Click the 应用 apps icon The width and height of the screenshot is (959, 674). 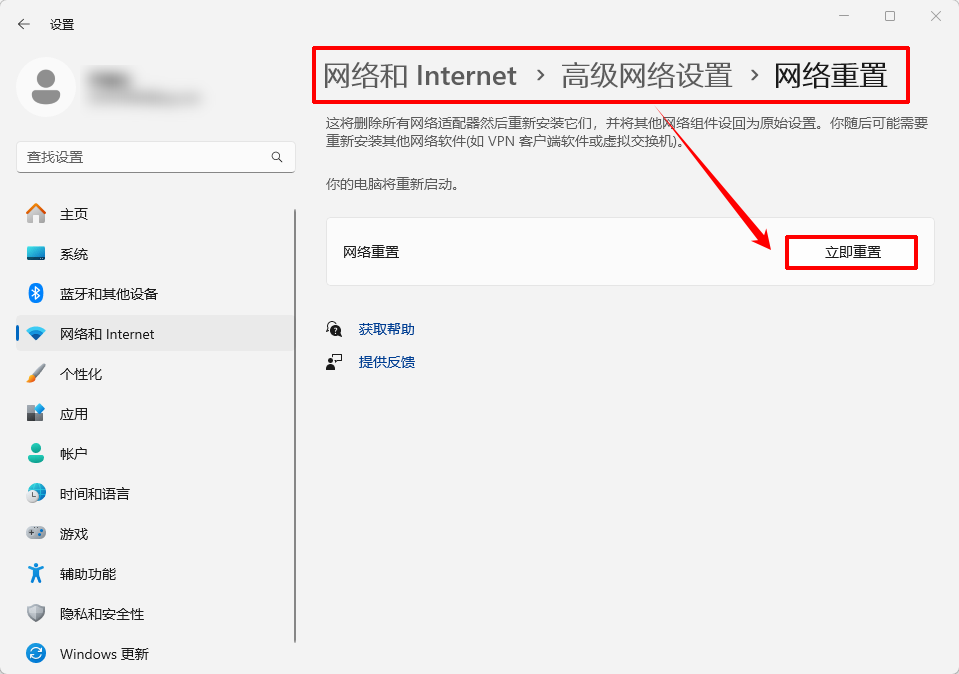36,413
